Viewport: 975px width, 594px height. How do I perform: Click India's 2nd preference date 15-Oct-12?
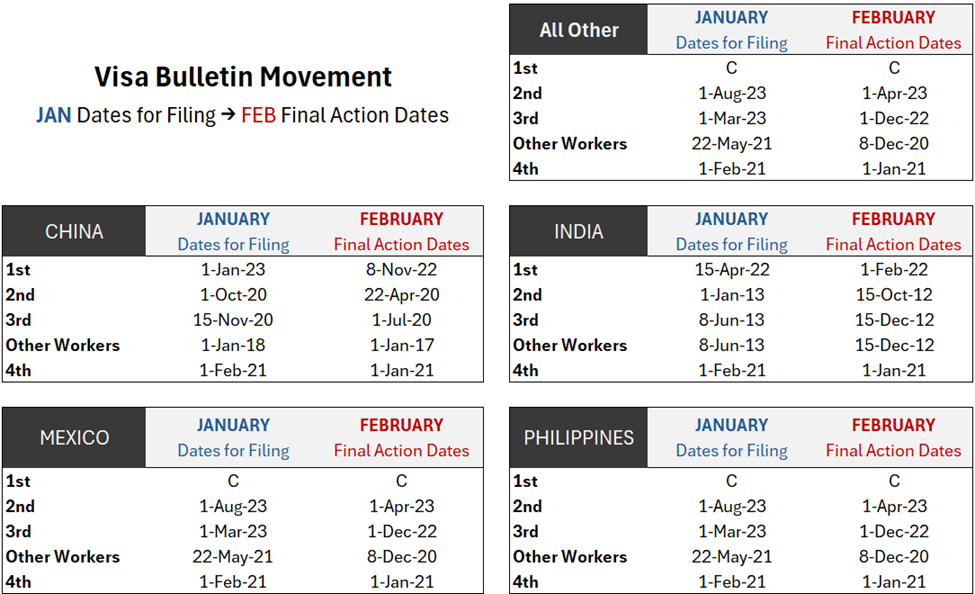[894, 295]
